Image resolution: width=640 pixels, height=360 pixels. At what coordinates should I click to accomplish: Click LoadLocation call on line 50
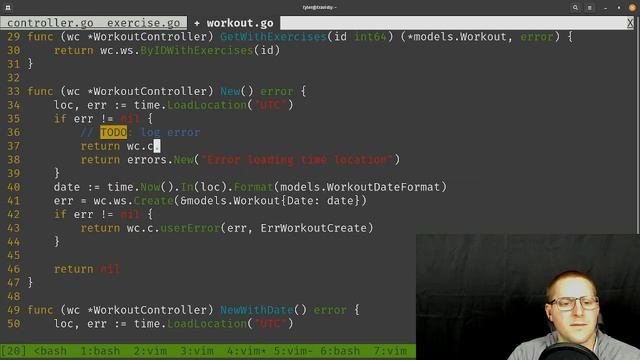click(207, 324)
